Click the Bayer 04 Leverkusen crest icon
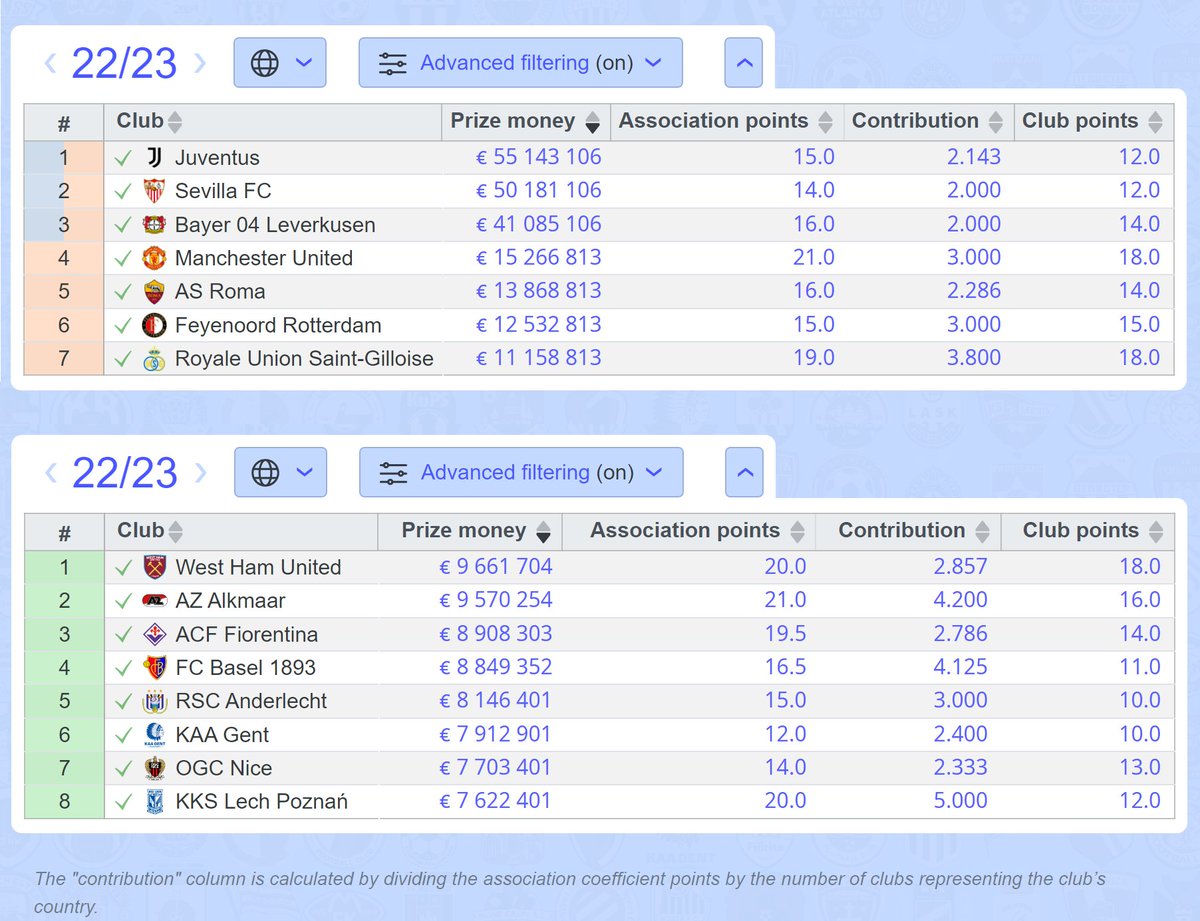The height and width of the screenshot is (921, 1200). pyautogui.click(x=154, y=224)
